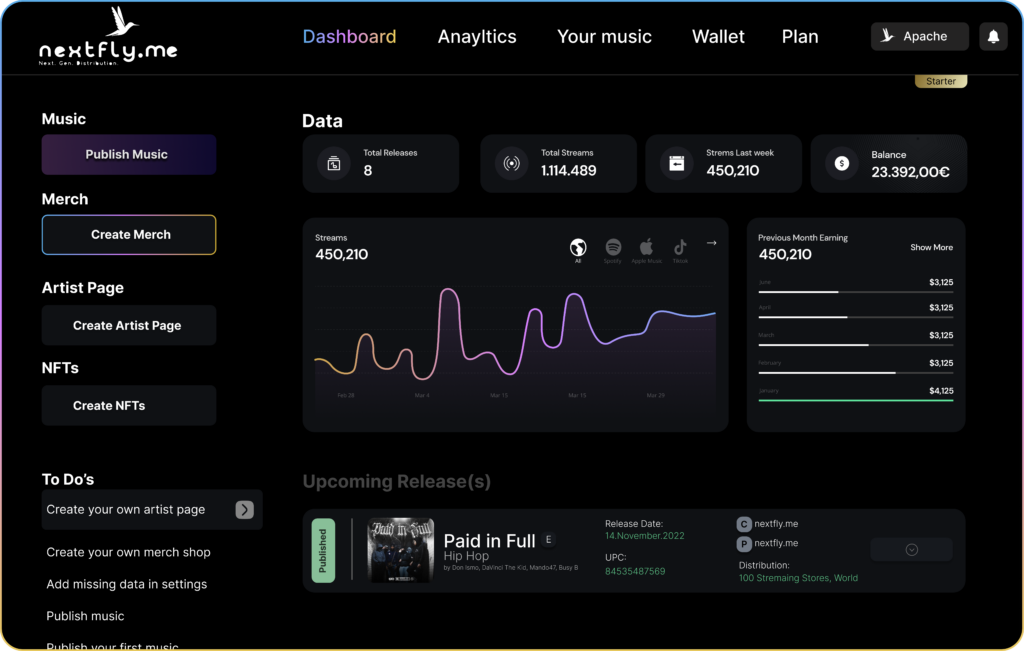Click the release date 14.November.2022
The height and width of the screenshot is (651, 1024).
click(x=645, y=536)
